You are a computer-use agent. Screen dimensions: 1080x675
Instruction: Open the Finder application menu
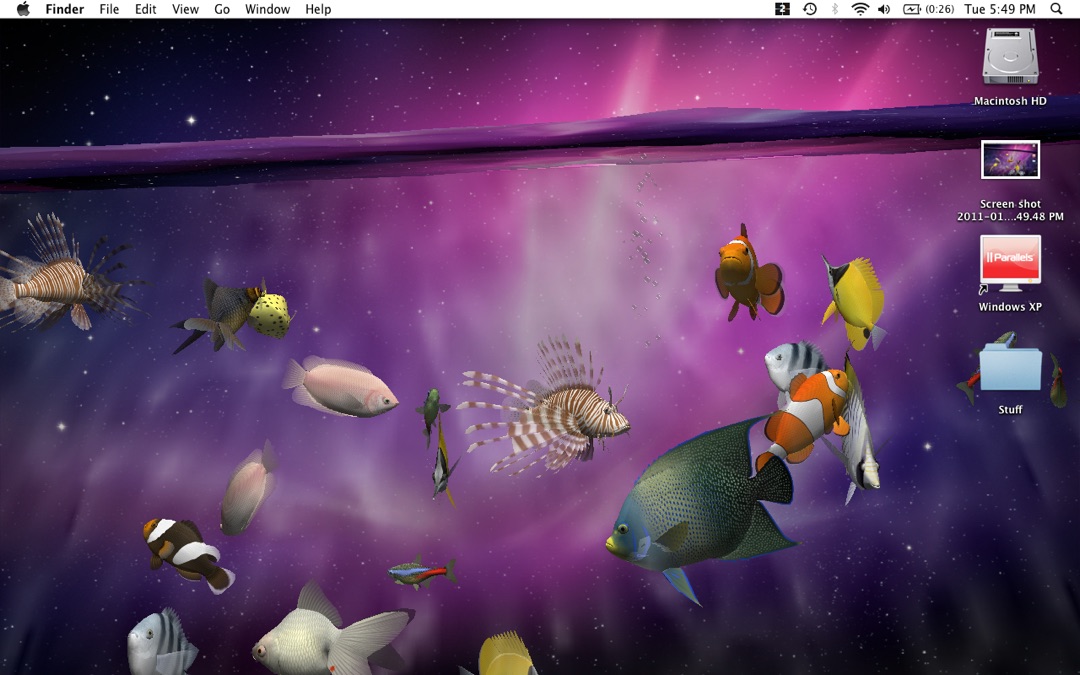65,9
